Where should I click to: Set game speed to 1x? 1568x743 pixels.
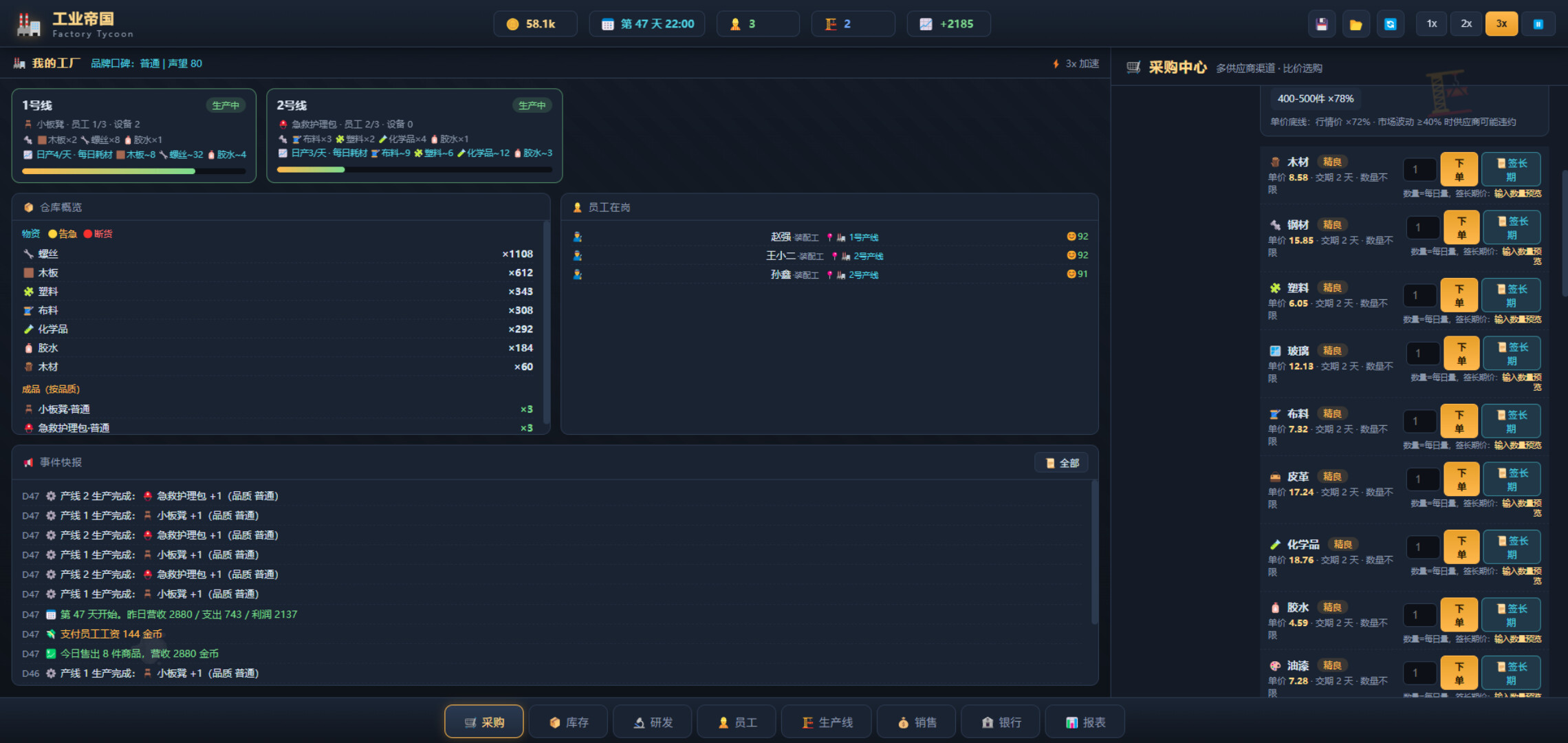(1432, 24)
